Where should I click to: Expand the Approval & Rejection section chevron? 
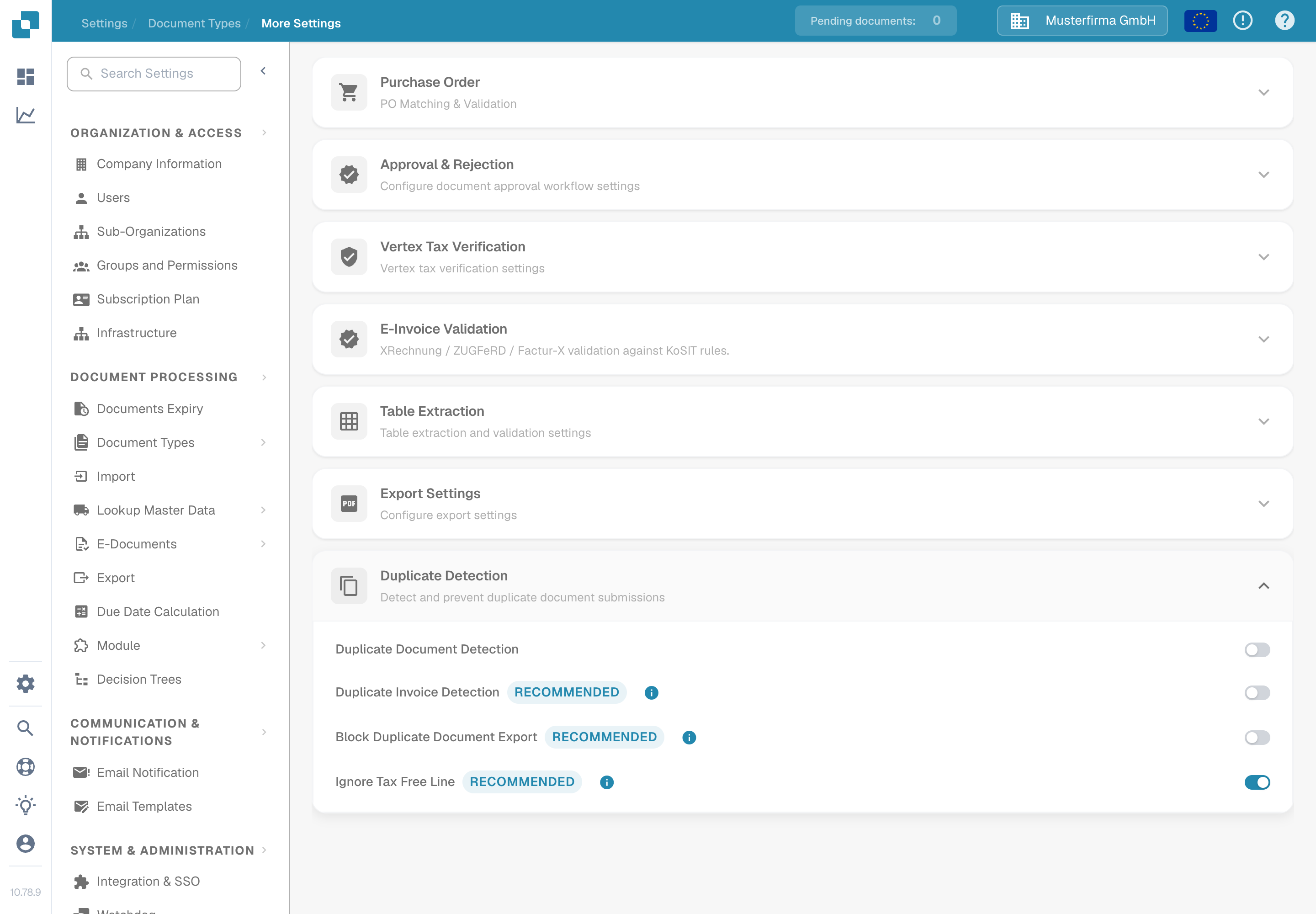(1263, 175)
